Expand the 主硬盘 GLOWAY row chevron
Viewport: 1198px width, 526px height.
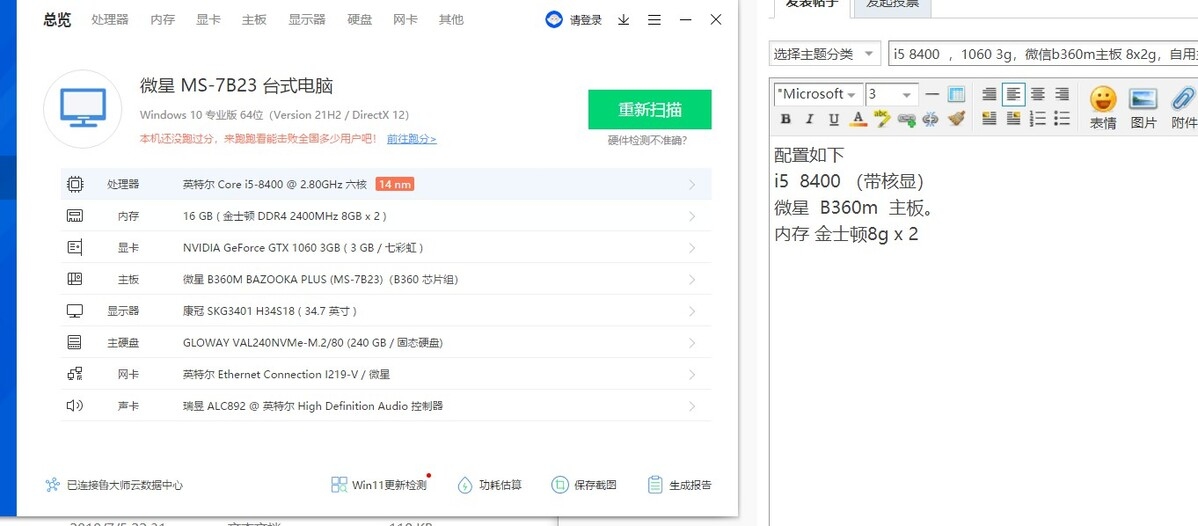691,343
